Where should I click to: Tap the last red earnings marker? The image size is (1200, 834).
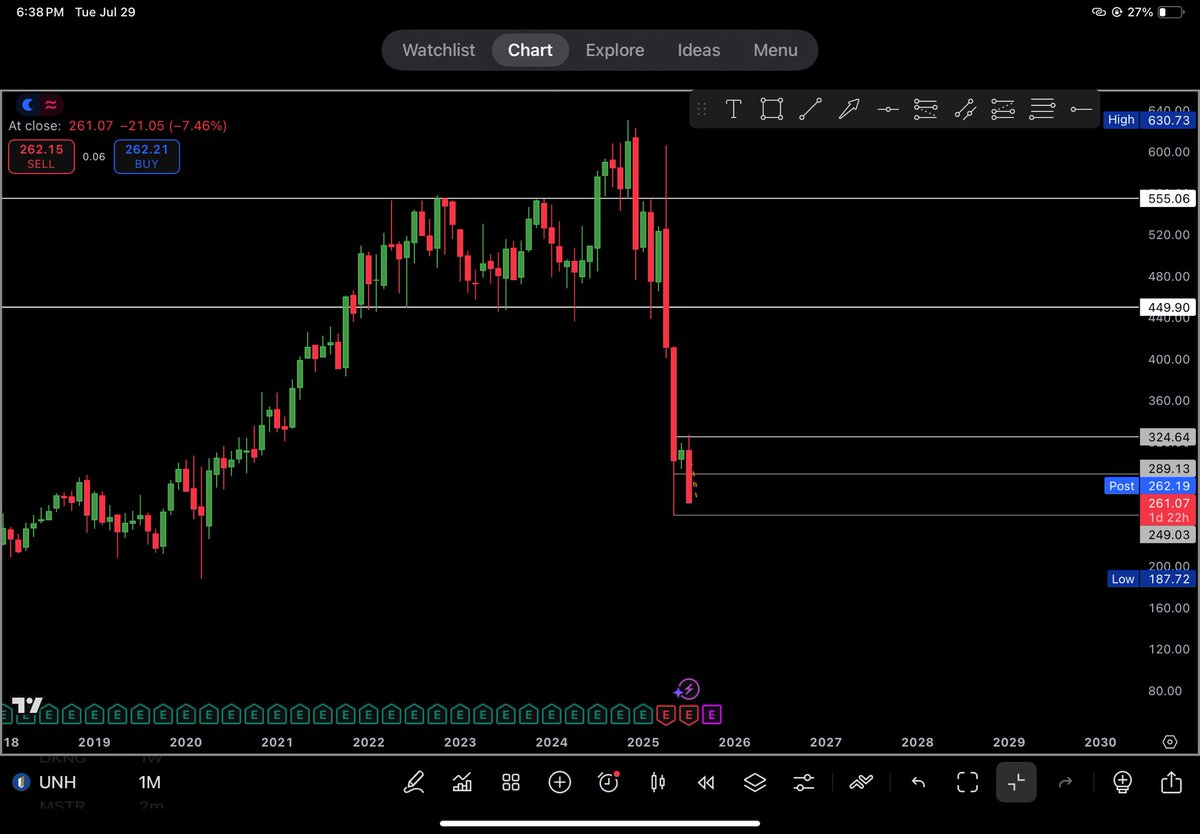(690, 714)
